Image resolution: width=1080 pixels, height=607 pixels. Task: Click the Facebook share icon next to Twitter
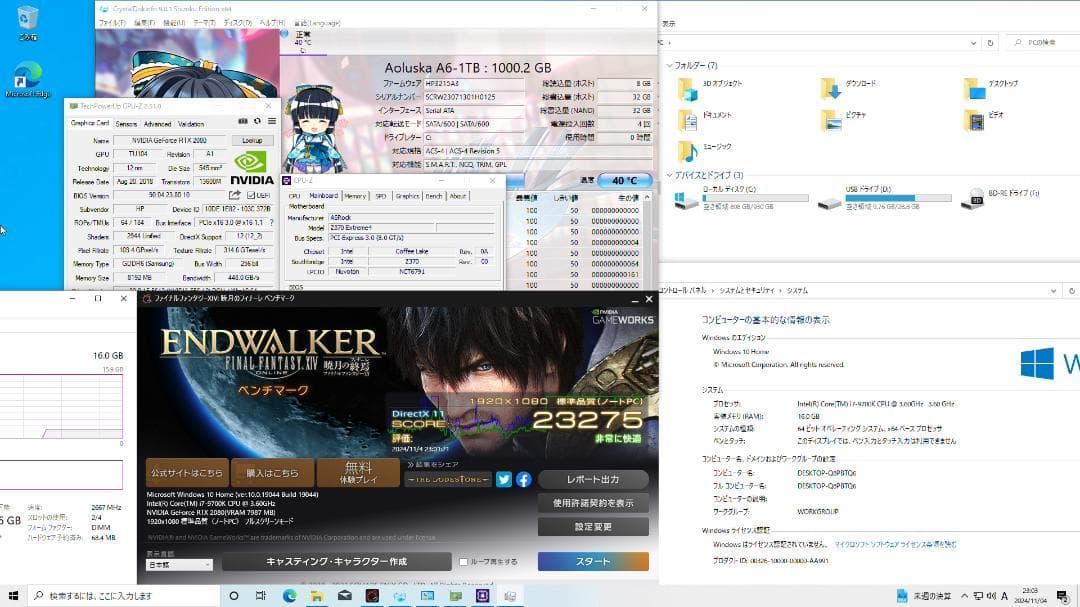(x=523, y=479)
